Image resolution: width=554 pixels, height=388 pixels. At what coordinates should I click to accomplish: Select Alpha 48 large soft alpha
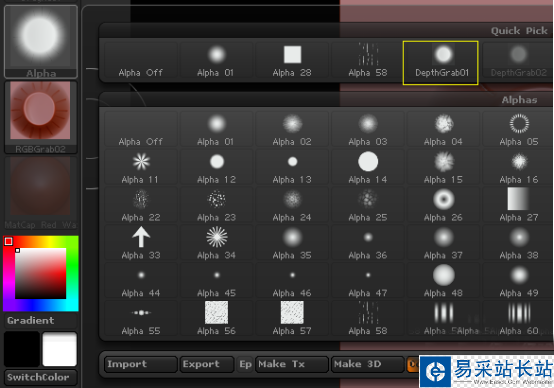pos(443,281)
